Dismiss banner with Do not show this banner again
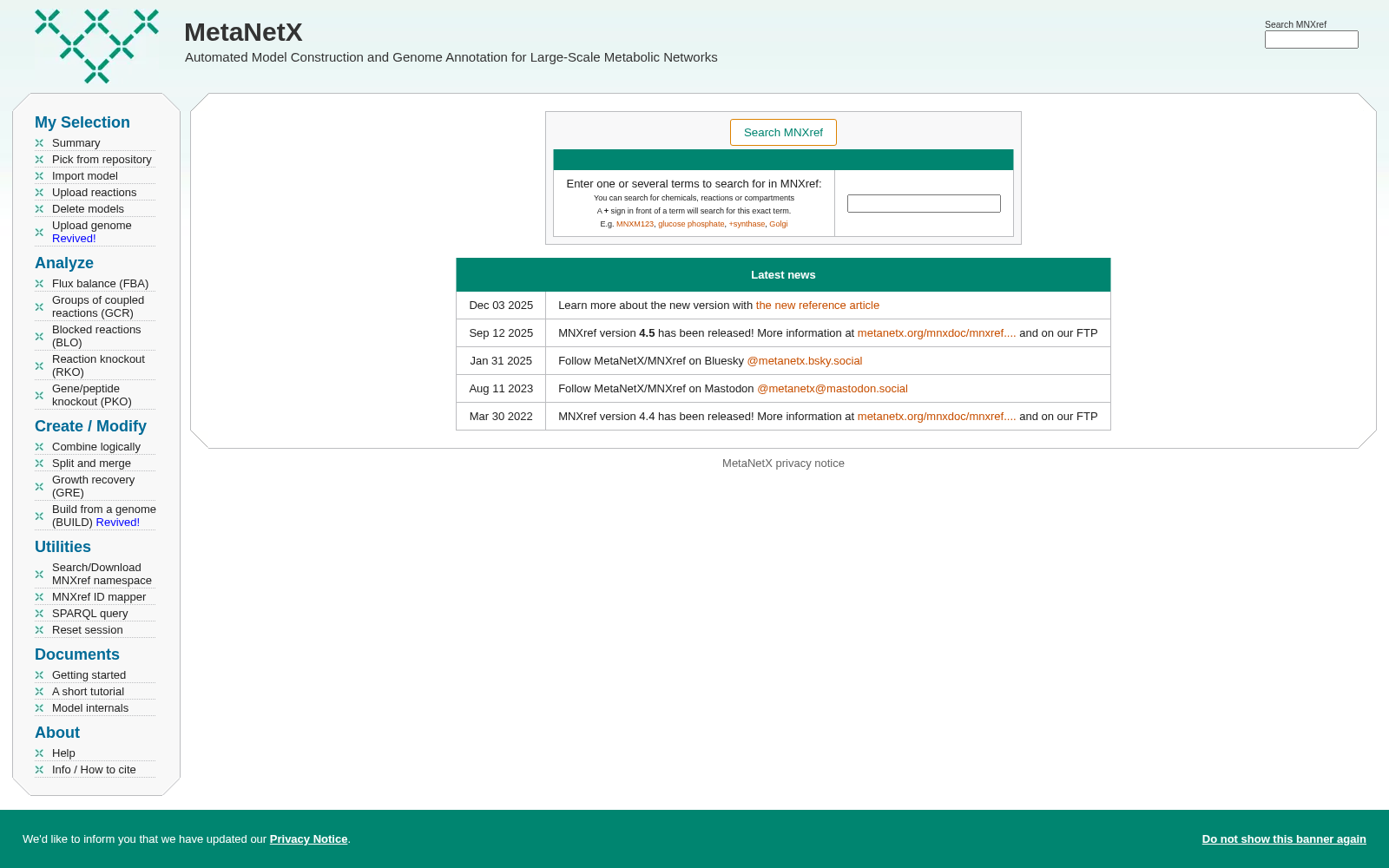1389x868 pixels. pyautogui.click(x=1284, y=839)
